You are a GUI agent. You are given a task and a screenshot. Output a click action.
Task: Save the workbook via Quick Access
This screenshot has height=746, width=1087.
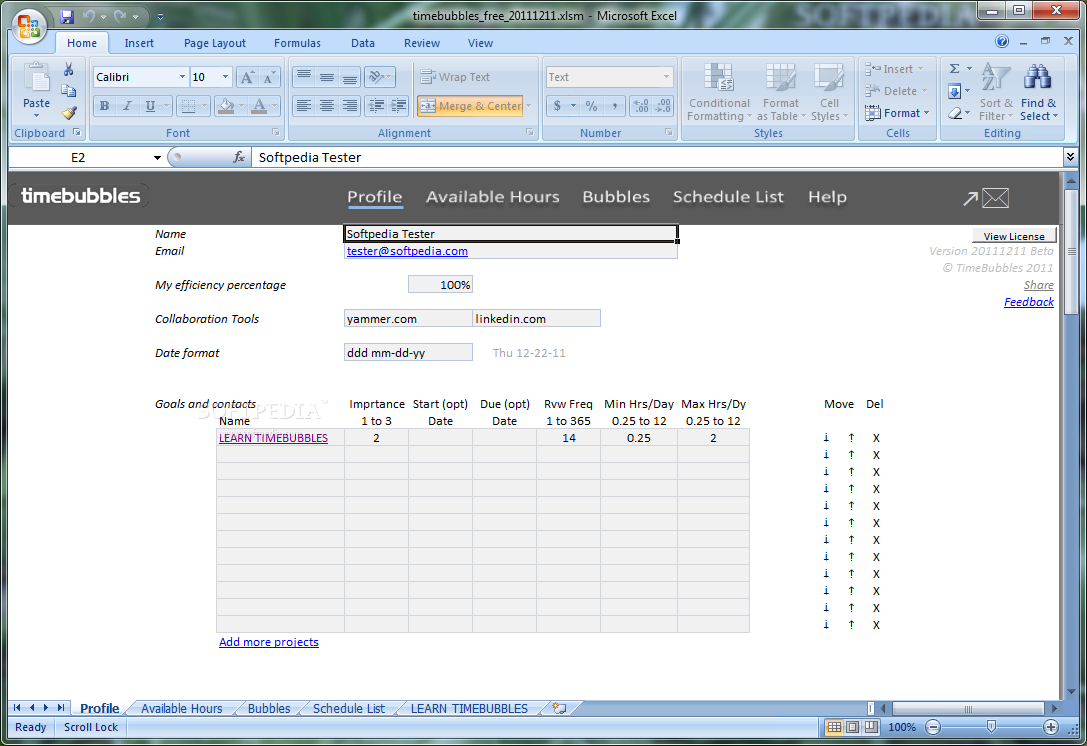click(x=67, y=16)
